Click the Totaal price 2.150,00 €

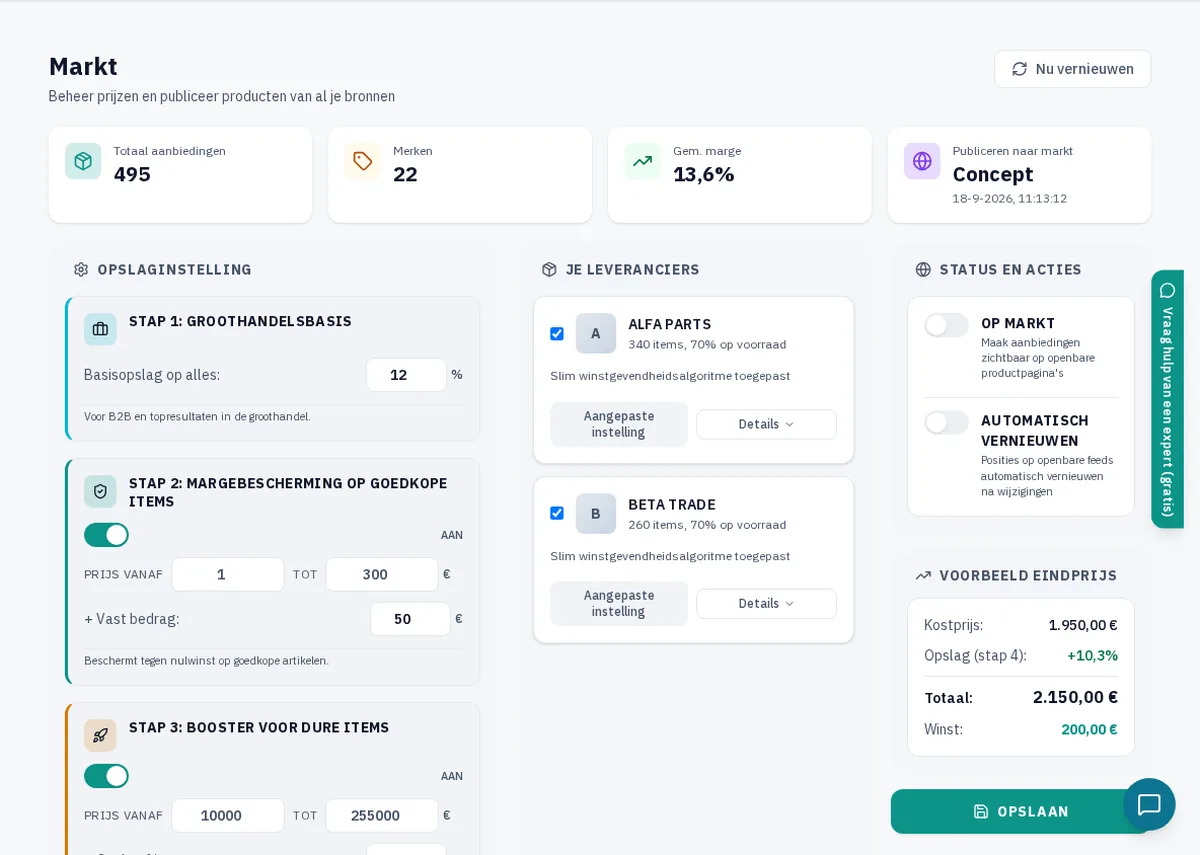(1075, 697)
